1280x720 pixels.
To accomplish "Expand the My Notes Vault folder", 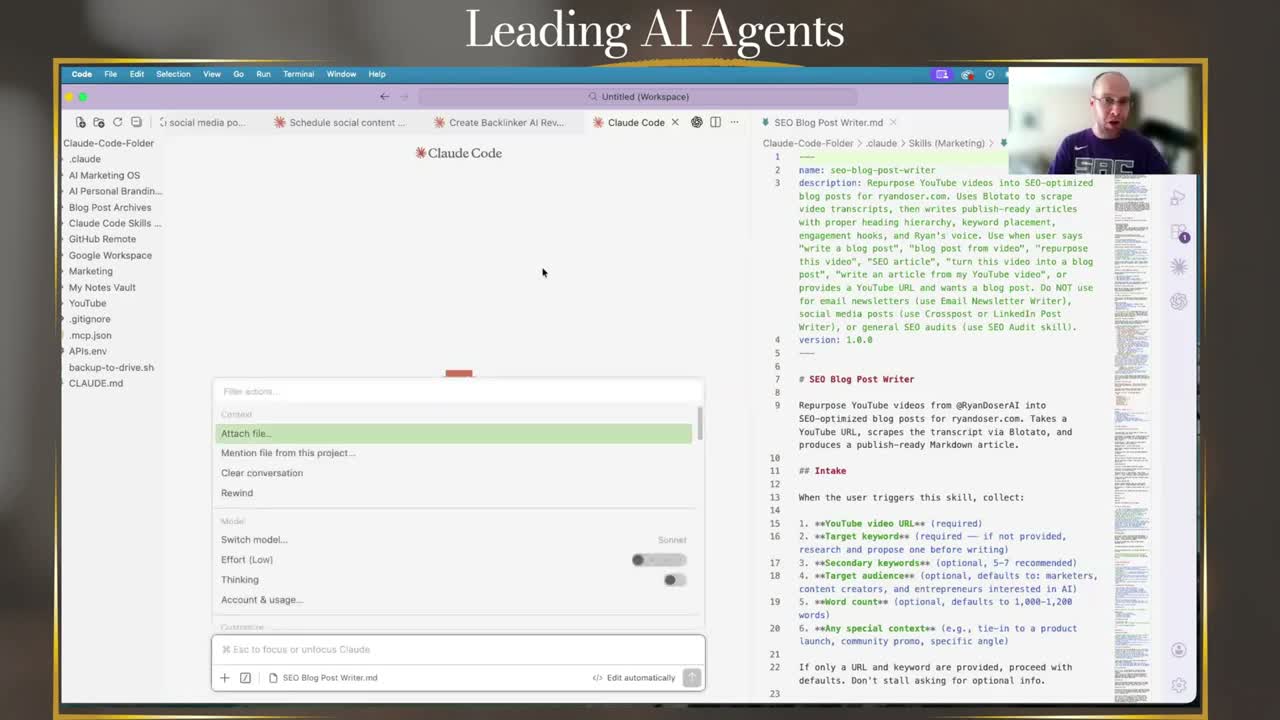I will click(x=102, y=287).
